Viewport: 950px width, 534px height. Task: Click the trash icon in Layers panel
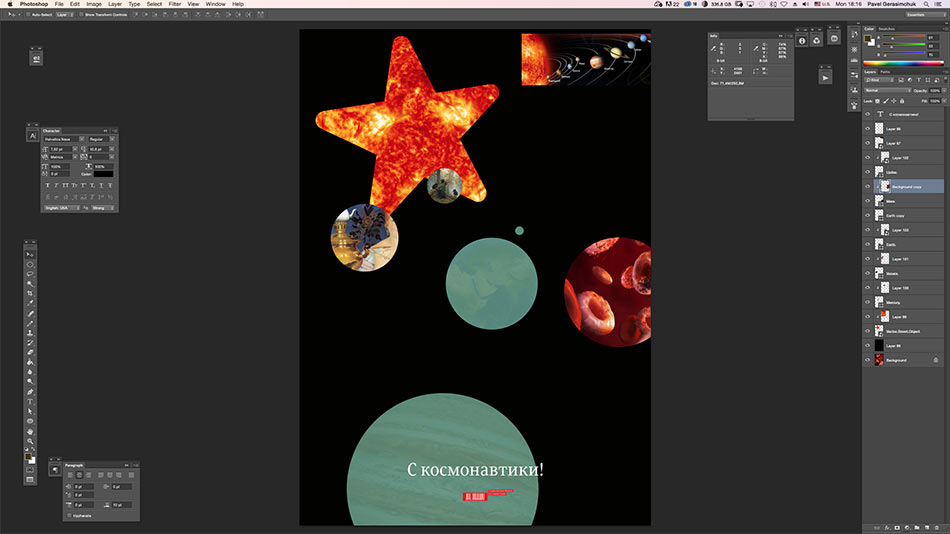pos(937,527)
